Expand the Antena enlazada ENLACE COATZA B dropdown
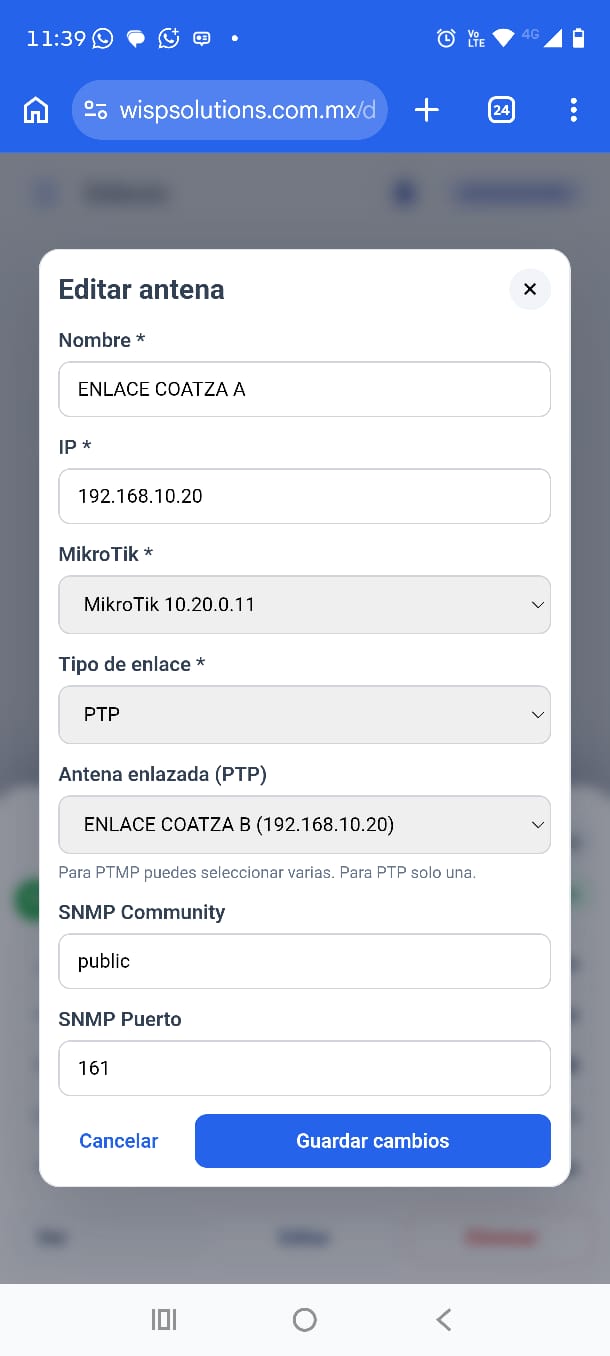The width and height of the screenshot is (610, 1356). (x=305, y=824)
